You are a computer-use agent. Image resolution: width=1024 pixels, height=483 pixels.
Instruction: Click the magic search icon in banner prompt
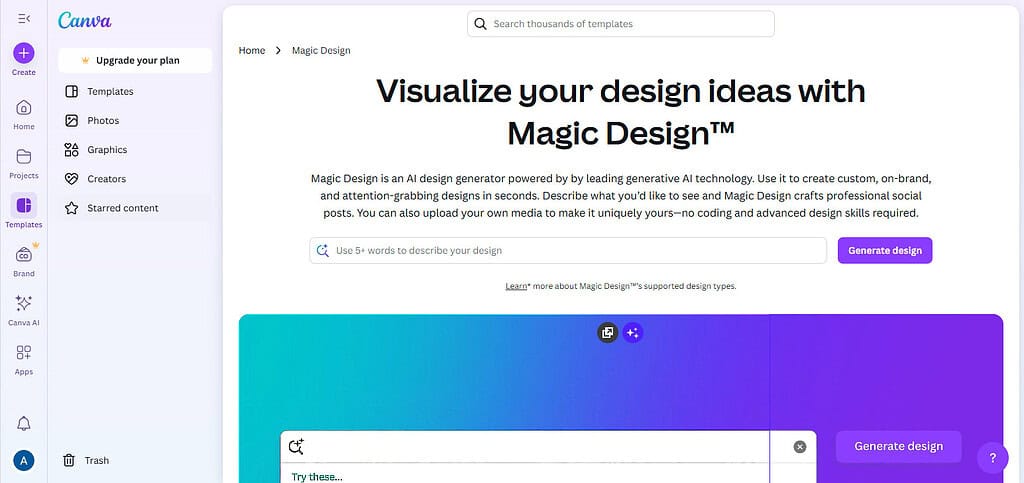click(296, 446)
